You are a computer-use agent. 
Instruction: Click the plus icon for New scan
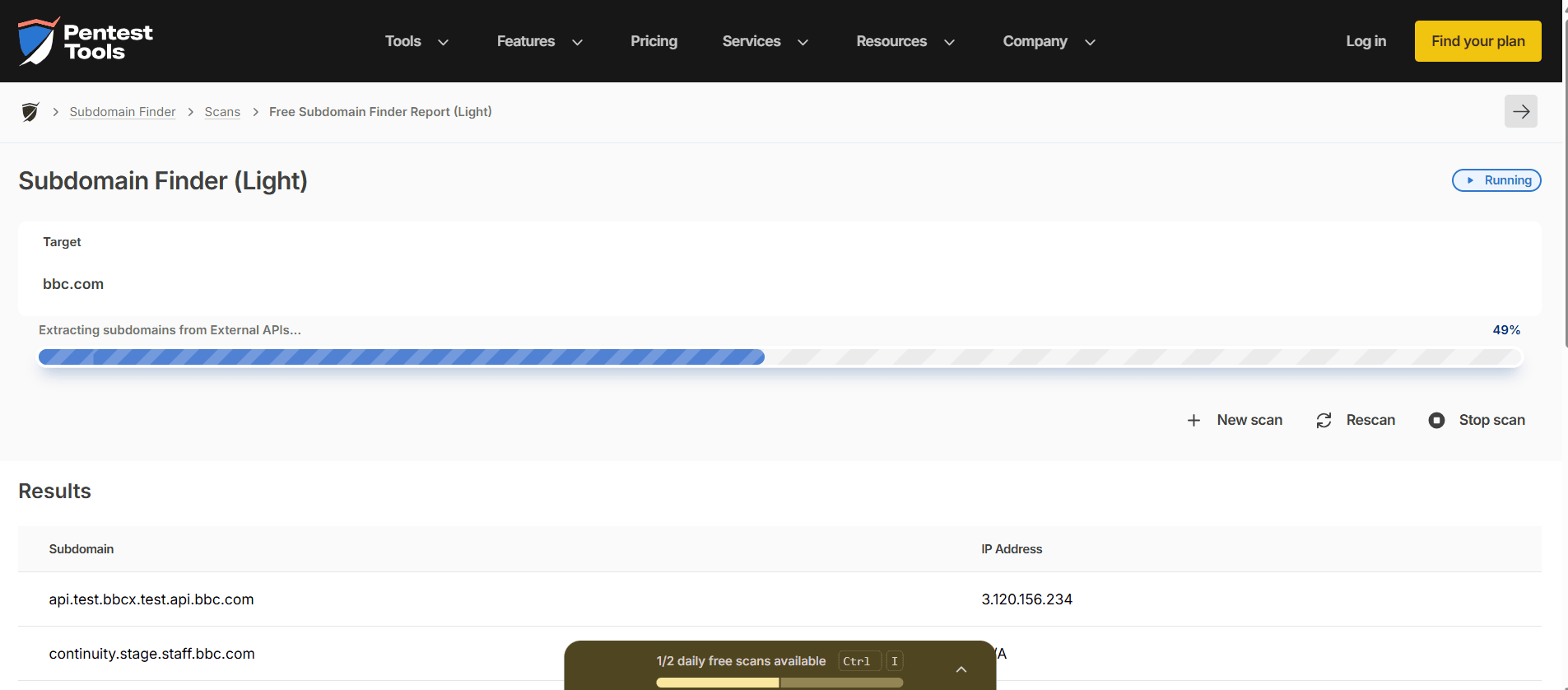pos(1193,421)
